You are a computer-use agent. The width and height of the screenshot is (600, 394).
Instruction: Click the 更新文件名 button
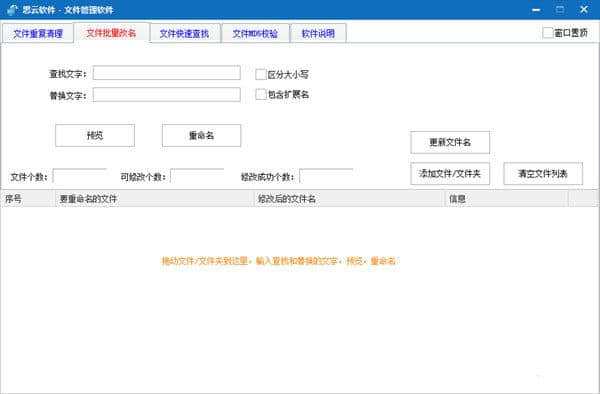(450, 142)
